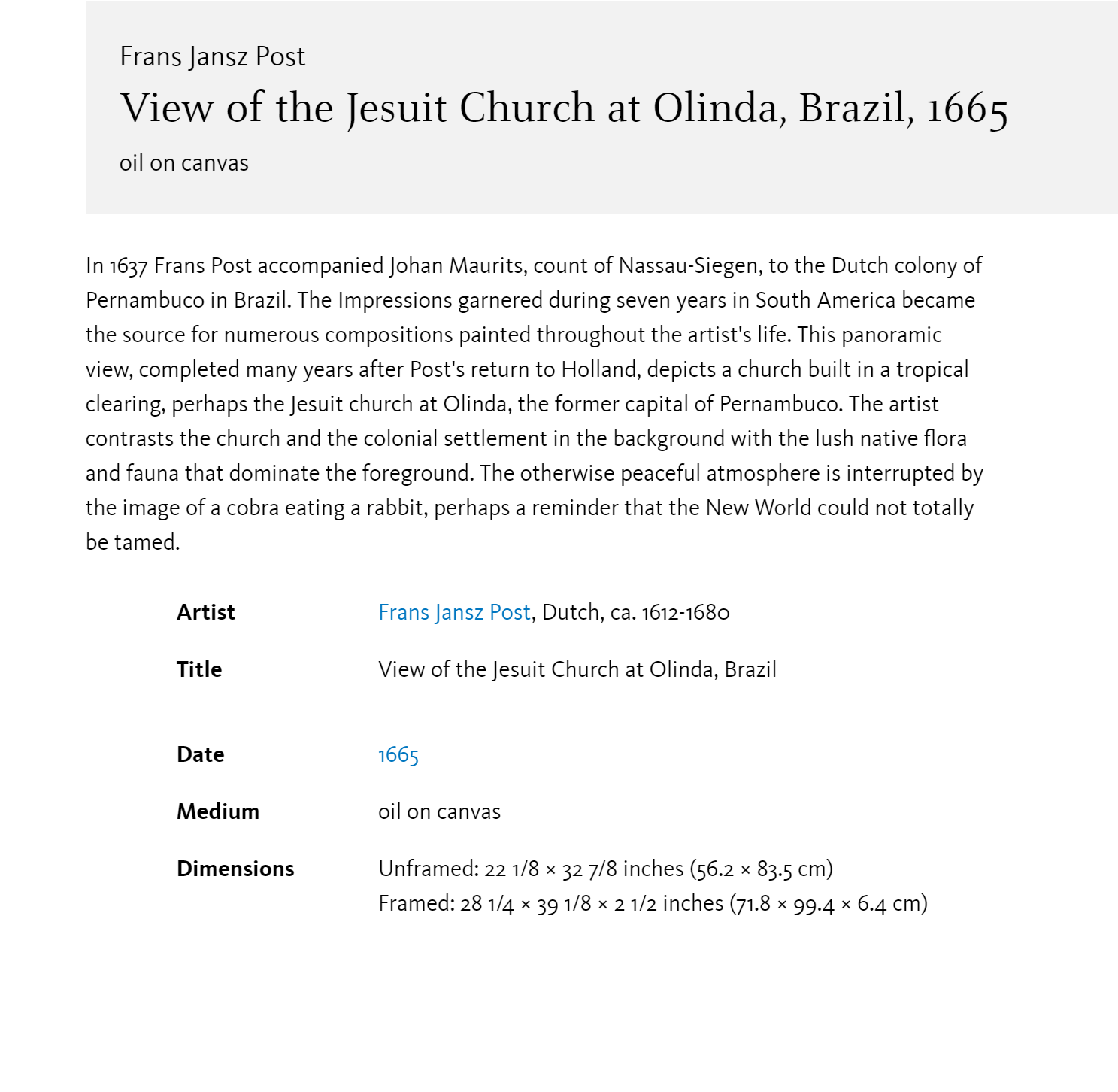Click the Title field label
The image size is (1118, 1092).
tap(199, 670)
